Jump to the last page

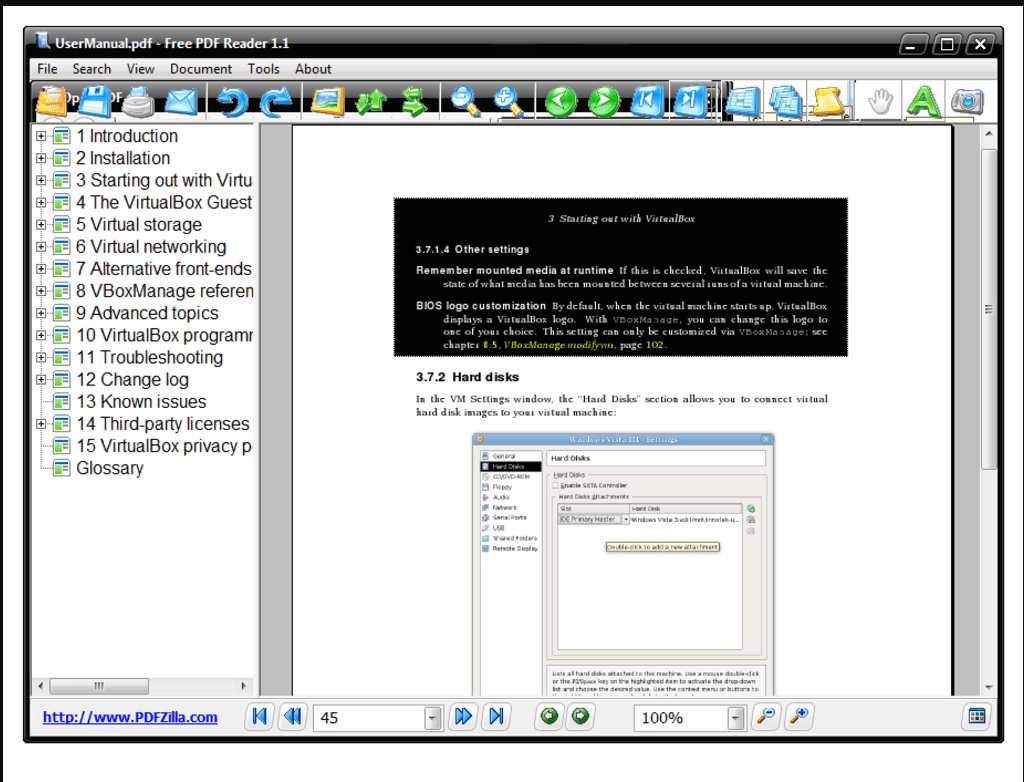(496, 716)
